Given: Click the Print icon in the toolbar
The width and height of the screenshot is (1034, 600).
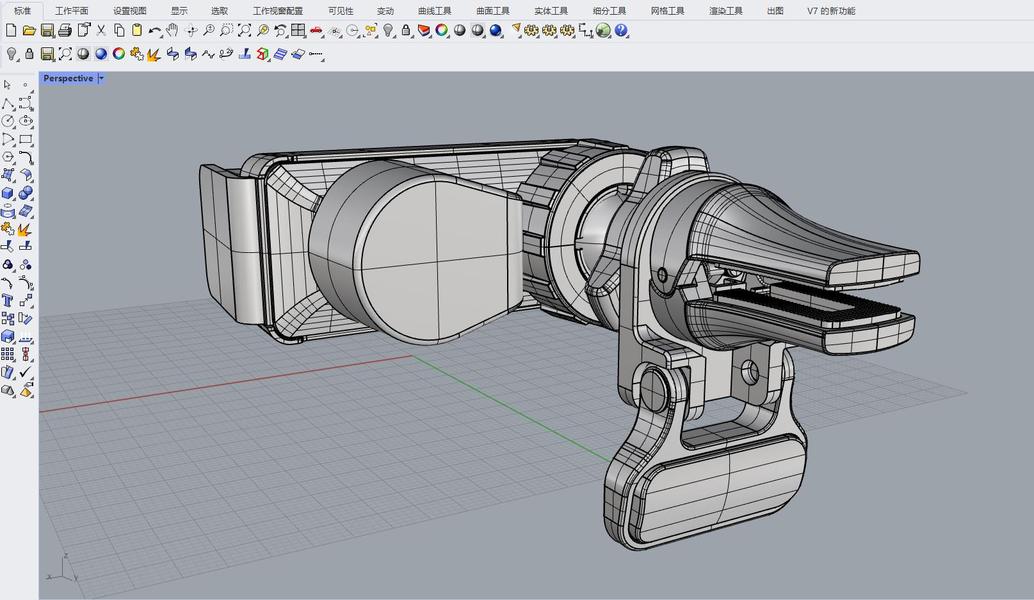Looking at the screenshot, I should point(65,31).
